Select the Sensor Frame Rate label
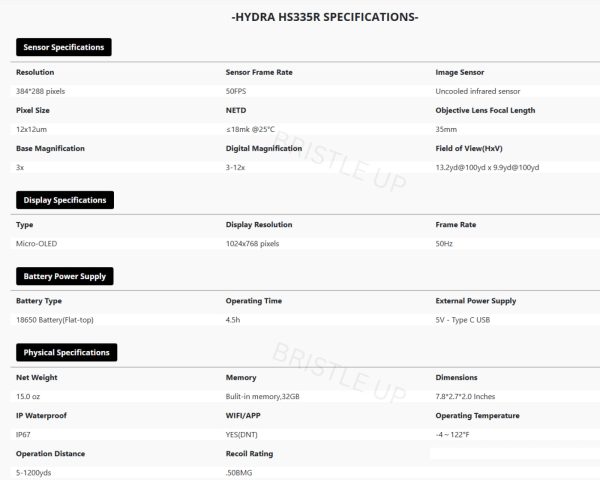Image resolution: width=600 pixels, height=480 pixels. click(x=259, y=72)
